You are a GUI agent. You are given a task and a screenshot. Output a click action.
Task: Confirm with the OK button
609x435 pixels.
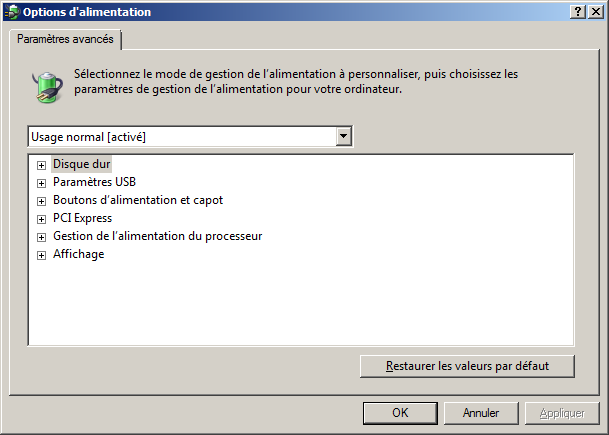tap(400, 412)
